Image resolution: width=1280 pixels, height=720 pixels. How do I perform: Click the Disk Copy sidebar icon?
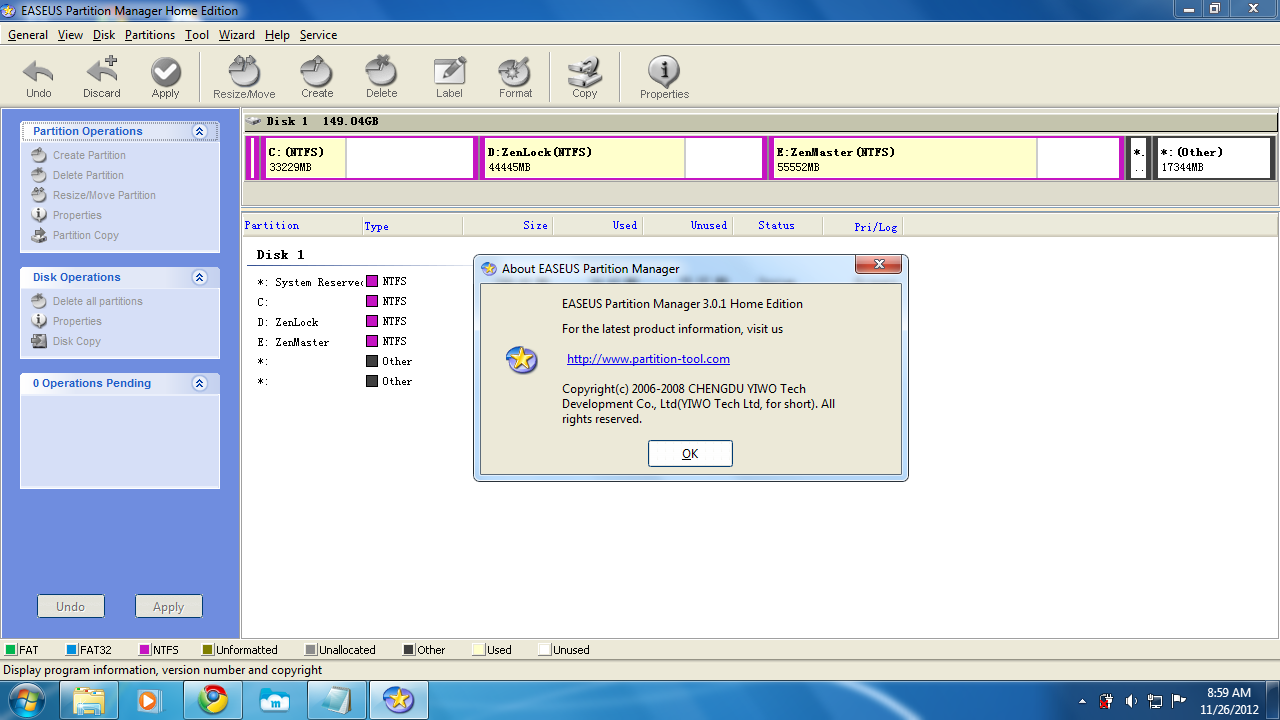[39, 341]
